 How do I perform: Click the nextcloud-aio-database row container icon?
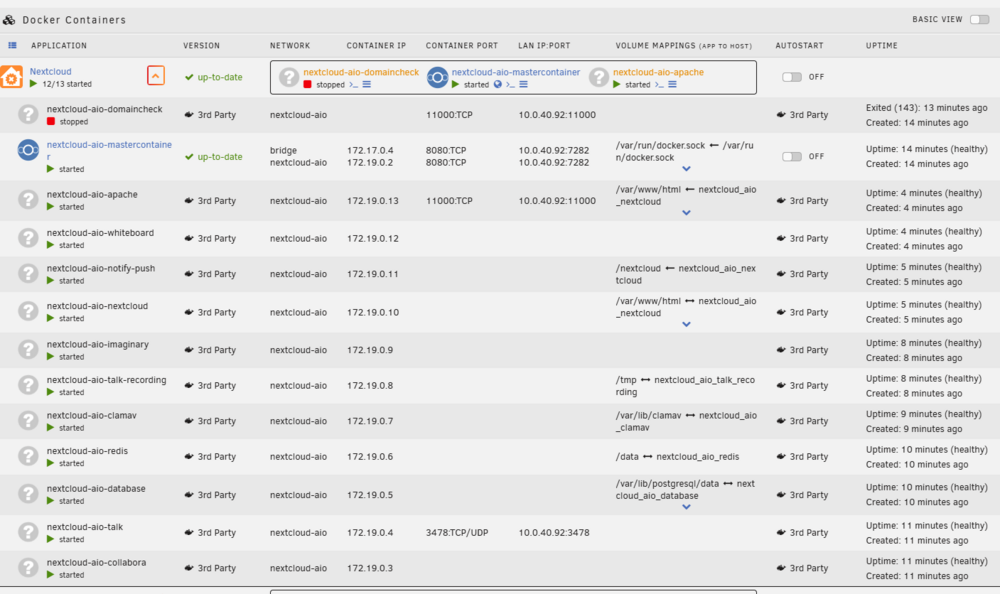[x=27, y=494]
